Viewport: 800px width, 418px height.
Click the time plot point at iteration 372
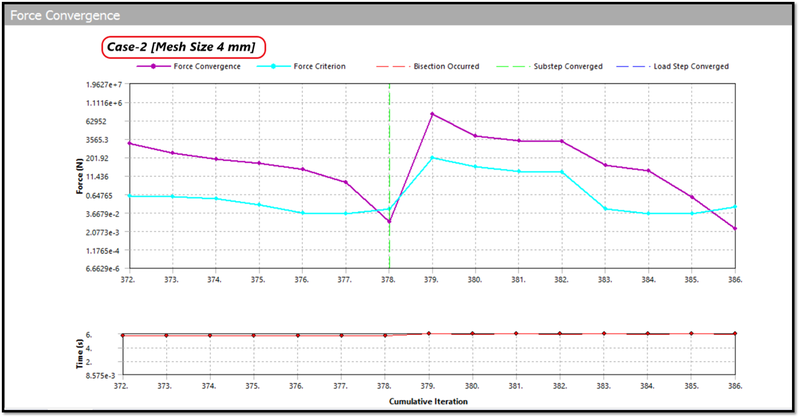pyautogui.click(x=122, y=335)
